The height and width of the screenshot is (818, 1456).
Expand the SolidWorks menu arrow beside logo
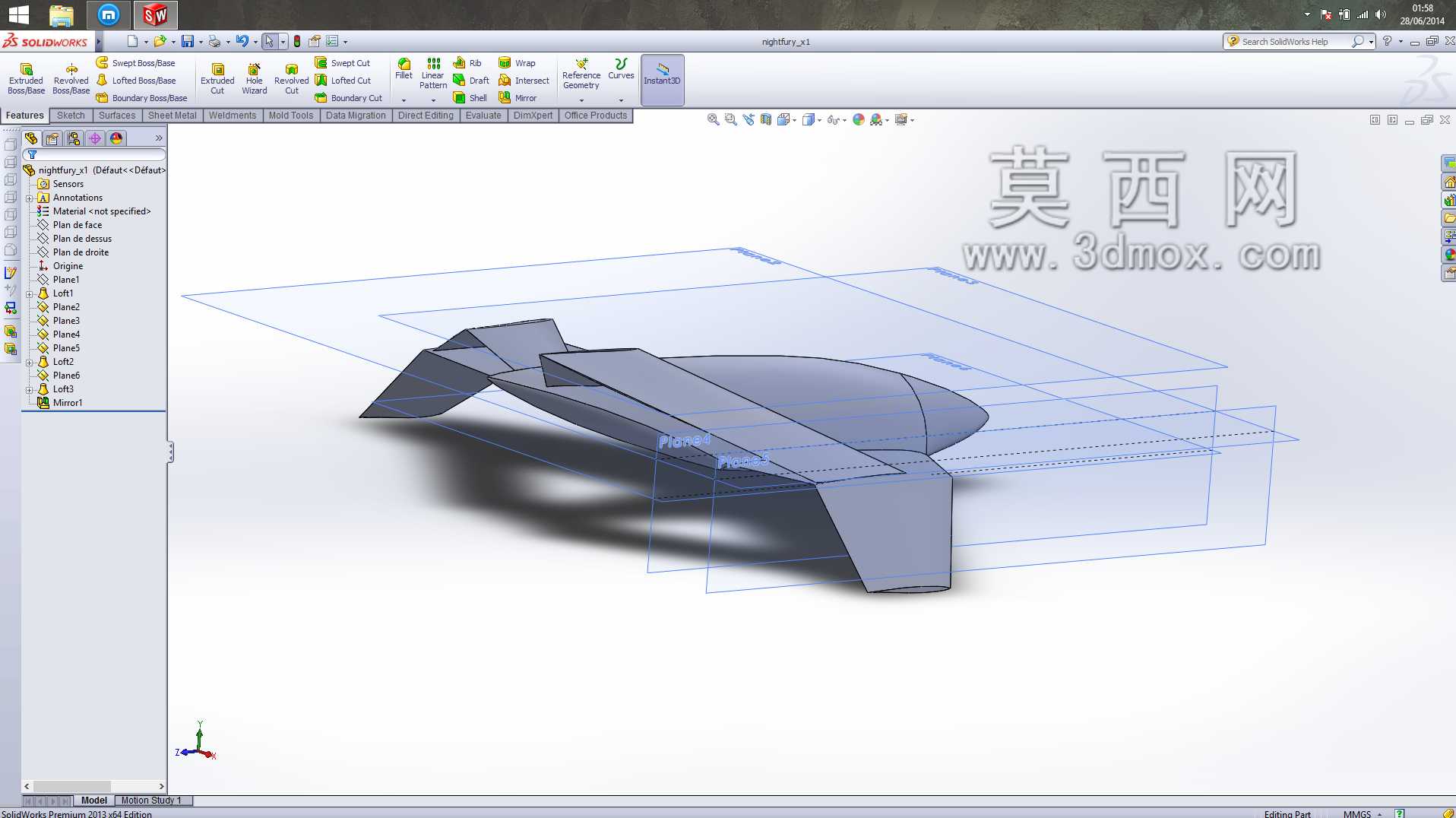point(99,42)
